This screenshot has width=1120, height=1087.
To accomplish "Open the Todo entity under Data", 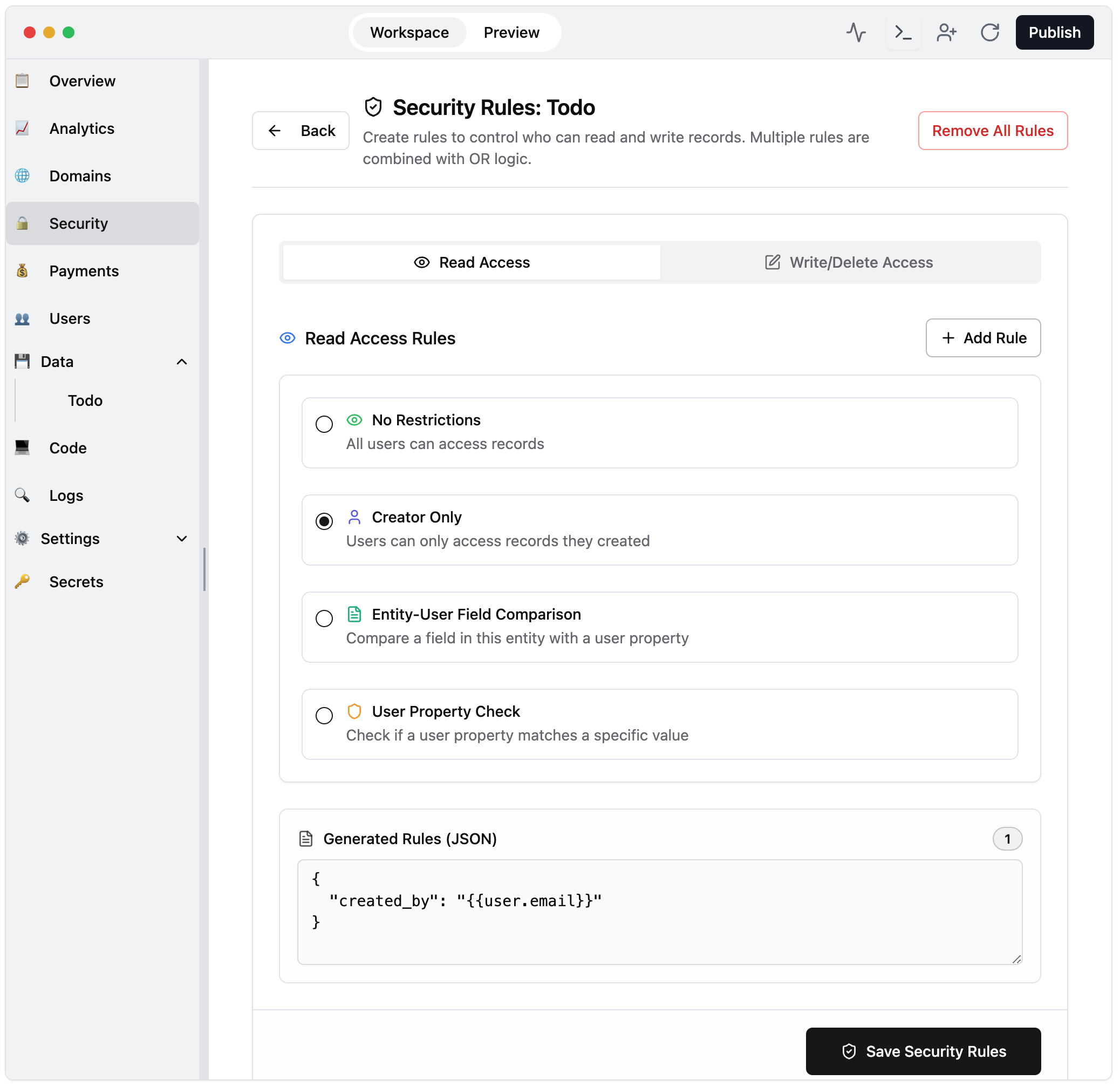I will coord(85,401).
